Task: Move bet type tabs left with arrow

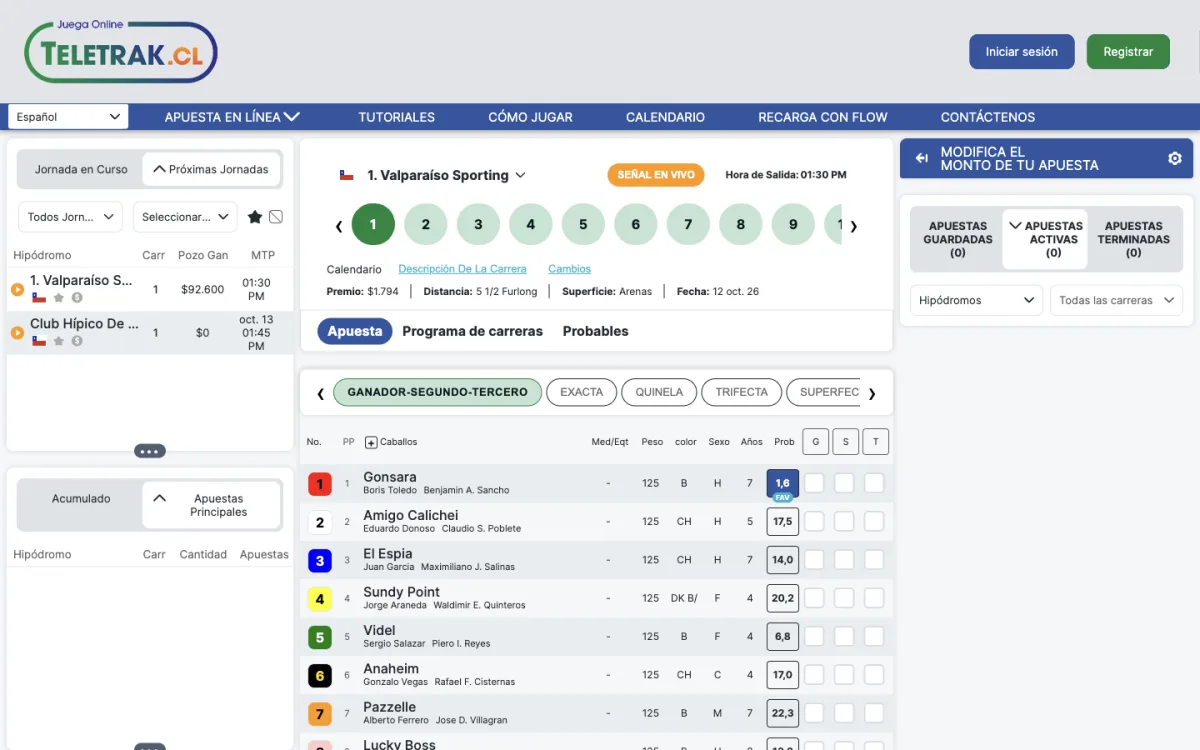Action: [x=320, y=393]
